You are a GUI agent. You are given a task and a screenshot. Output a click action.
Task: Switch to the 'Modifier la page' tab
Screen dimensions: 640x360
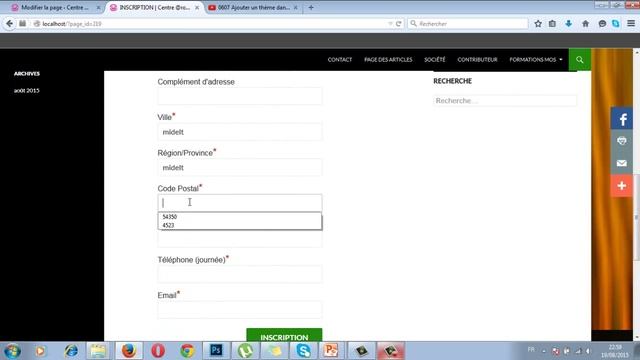point(55,8)
